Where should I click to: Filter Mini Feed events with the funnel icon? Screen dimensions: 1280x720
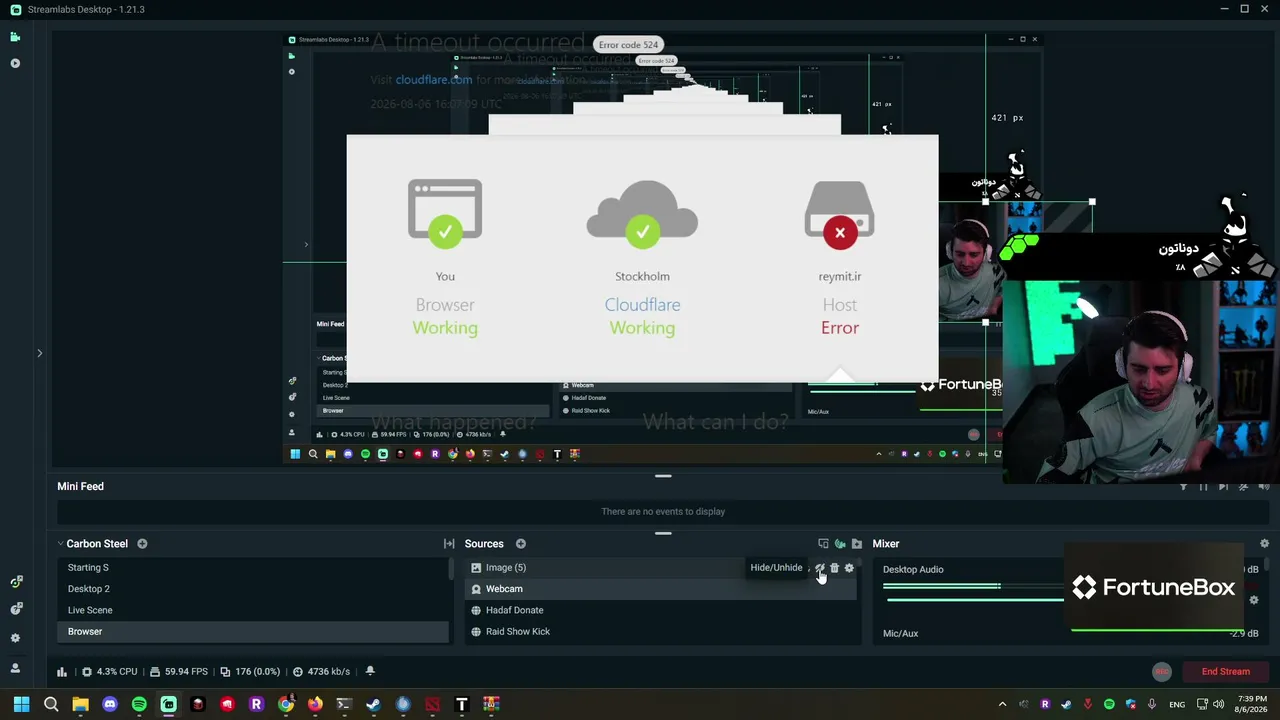1183,487
